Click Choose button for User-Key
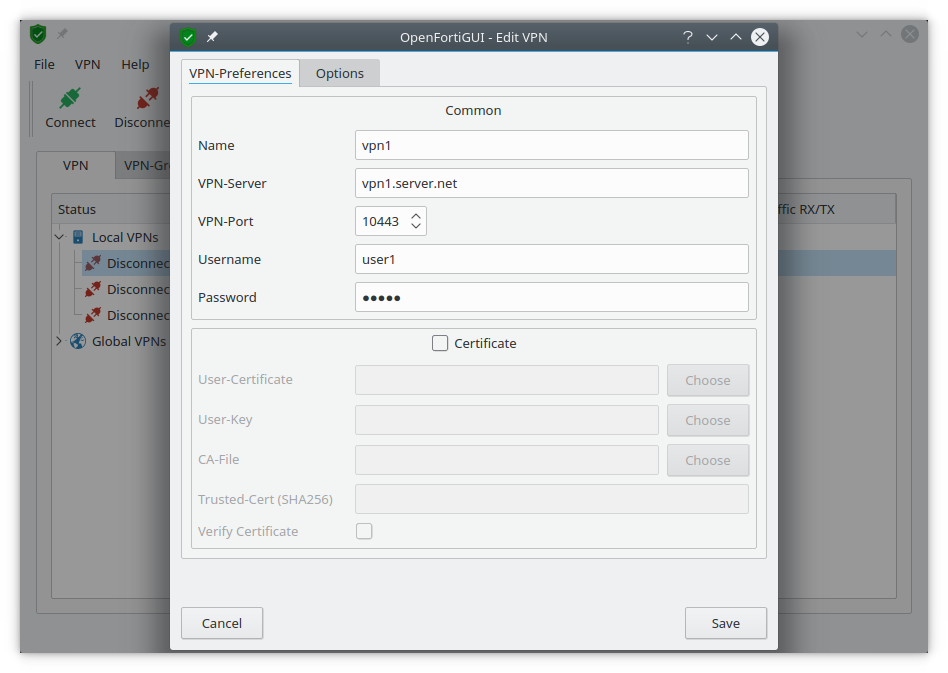The width and height of the screenshot is (948, 673). 708,420
